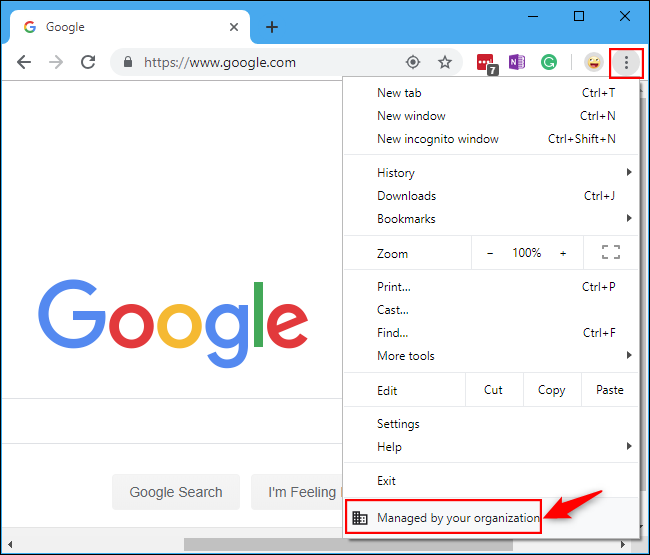The image size is (650, 555).
Task: Select Cast... menu item
Action: pyautogui.click(x=491, y=310)
